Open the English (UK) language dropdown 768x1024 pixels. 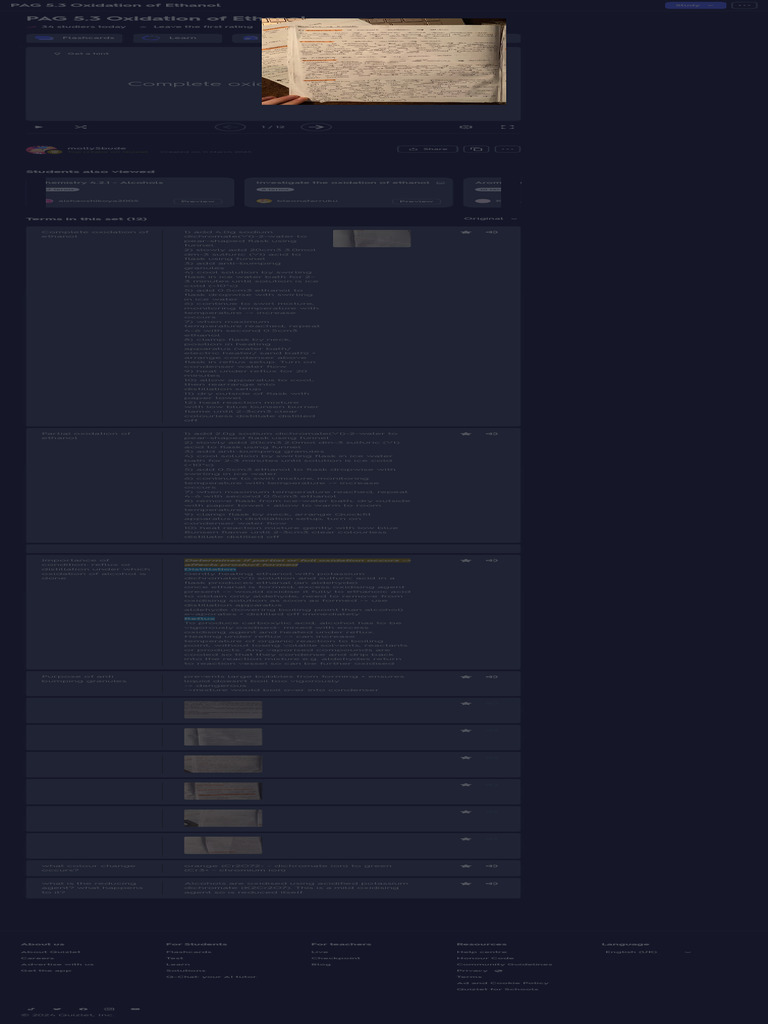pyautogui.click(x=648, y=952)
